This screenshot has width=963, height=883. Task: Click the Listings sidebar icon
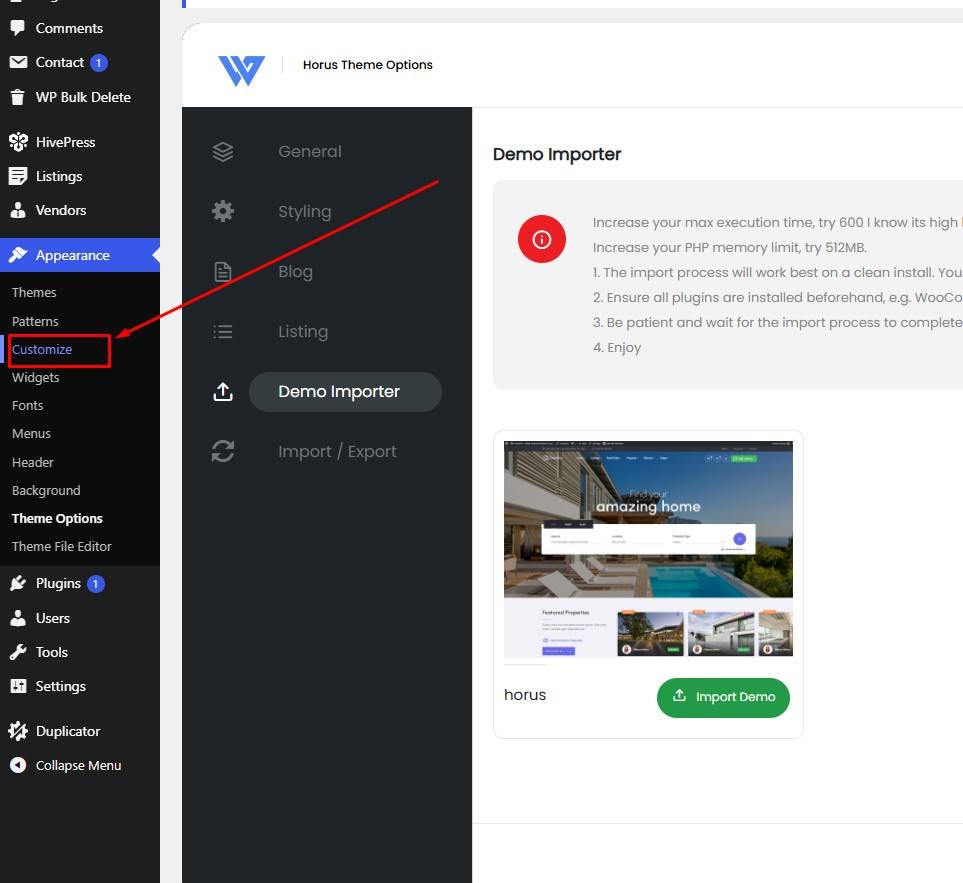[x=18, y=176]
